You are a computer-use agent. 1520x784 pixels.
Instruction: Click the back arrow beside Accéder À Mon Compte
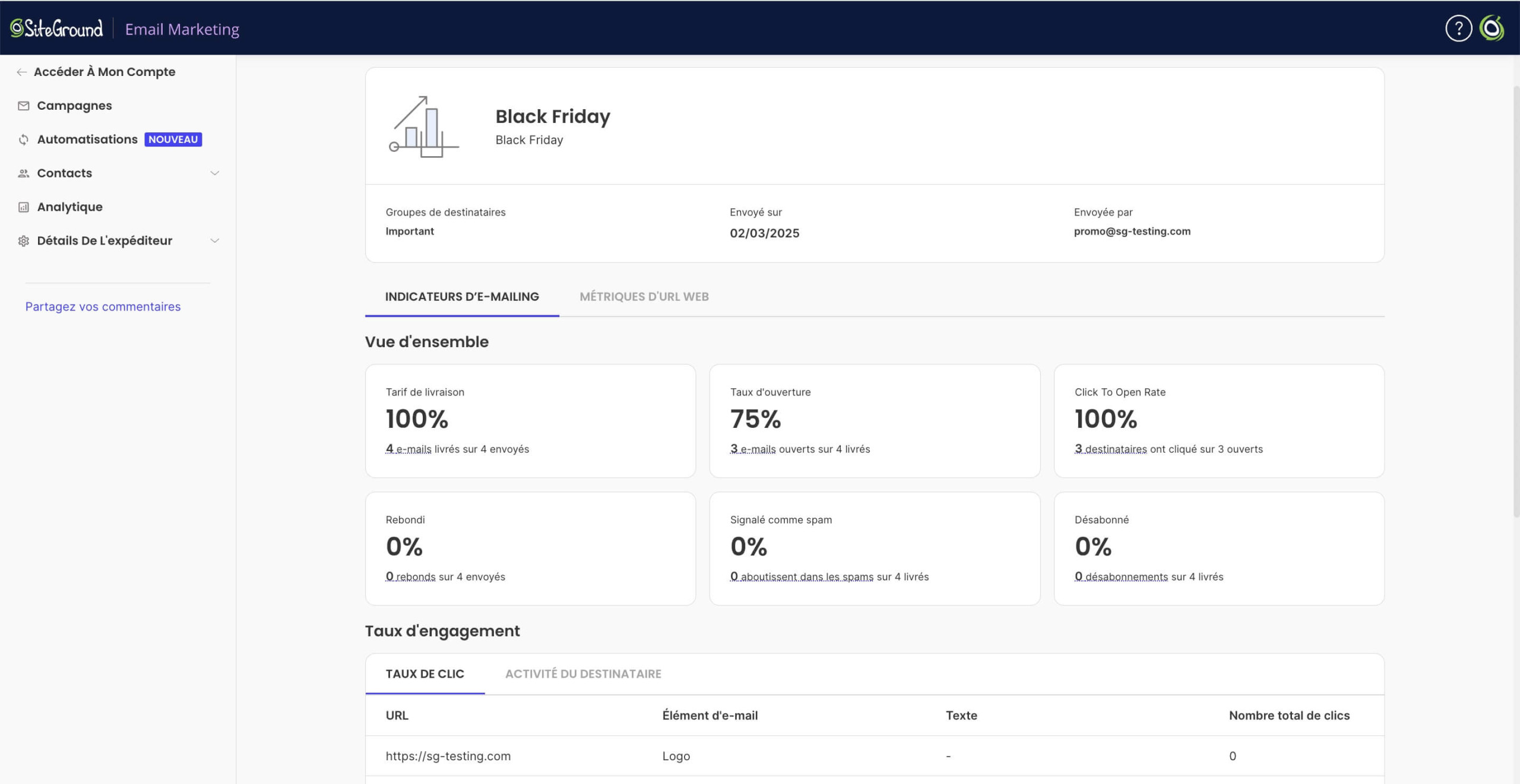(22, 72)
